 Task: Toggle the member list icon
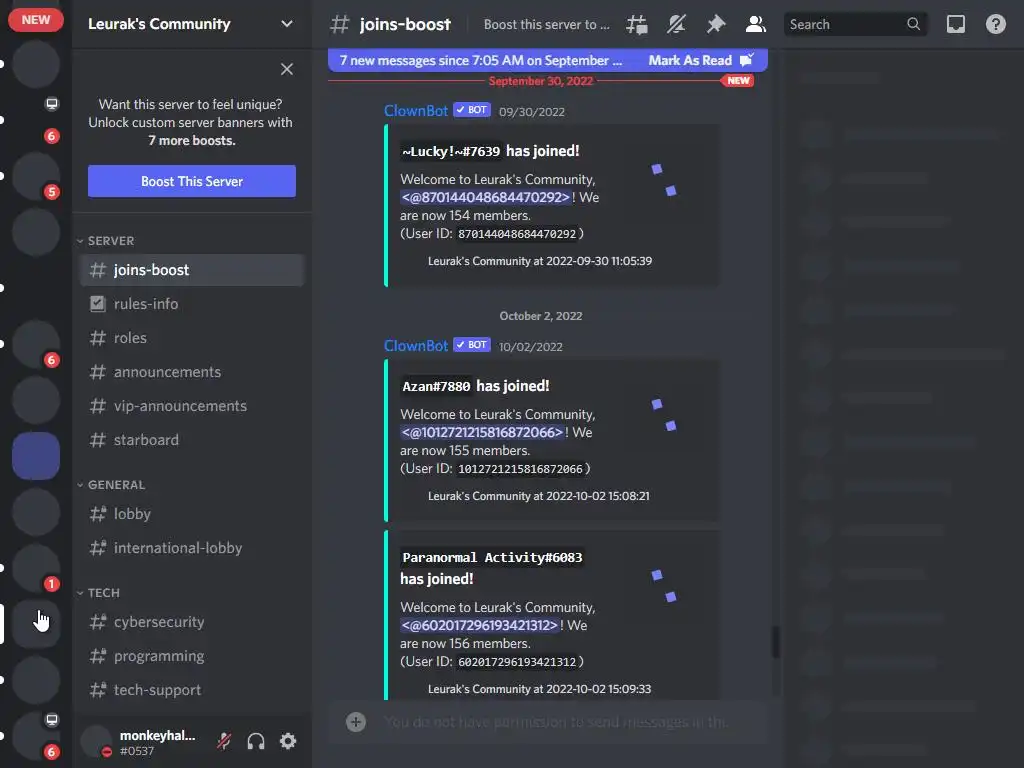[756, 25]
